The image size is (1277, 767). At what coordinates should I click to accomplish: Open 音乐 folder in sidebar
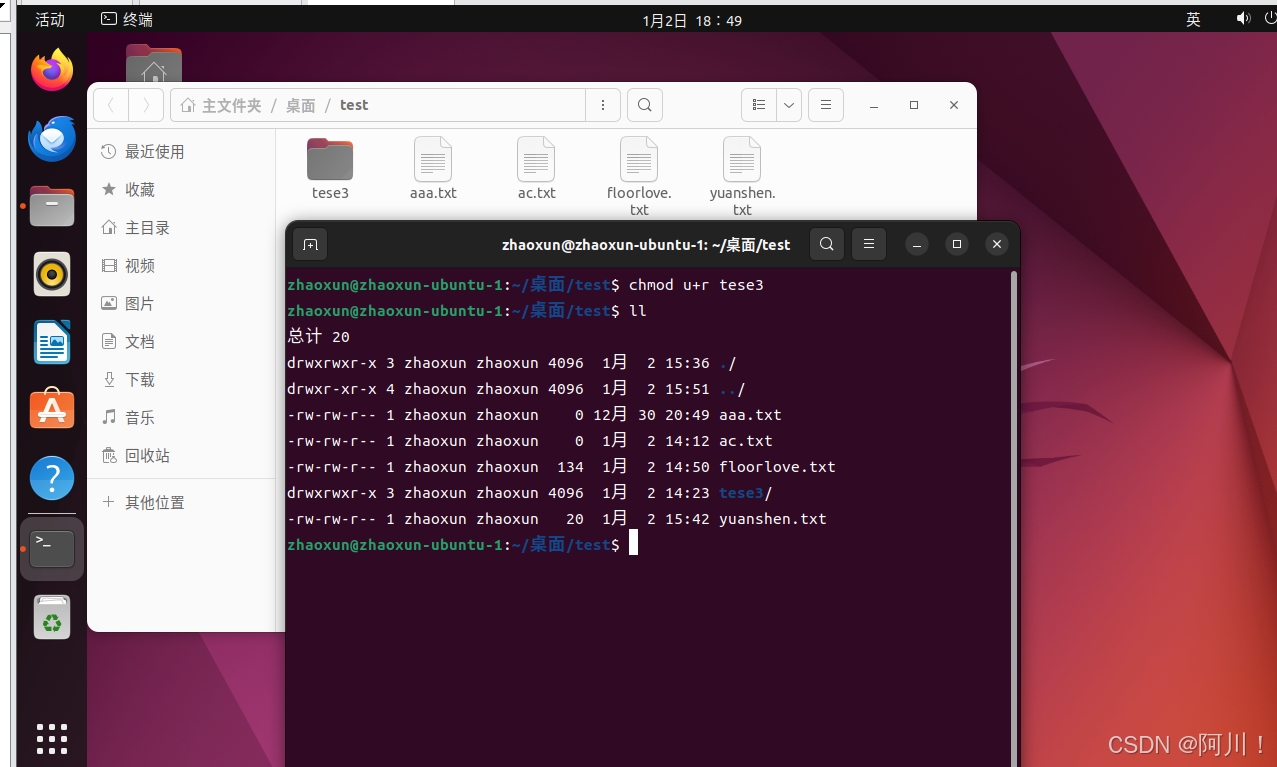181,417
